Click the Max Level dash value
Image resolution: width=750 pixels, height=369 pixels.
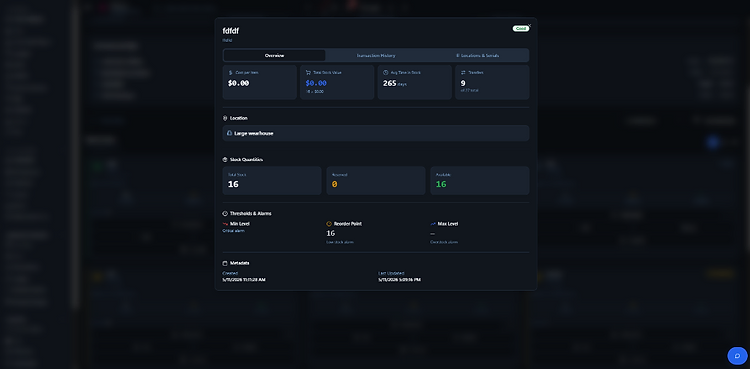(432, 234)
